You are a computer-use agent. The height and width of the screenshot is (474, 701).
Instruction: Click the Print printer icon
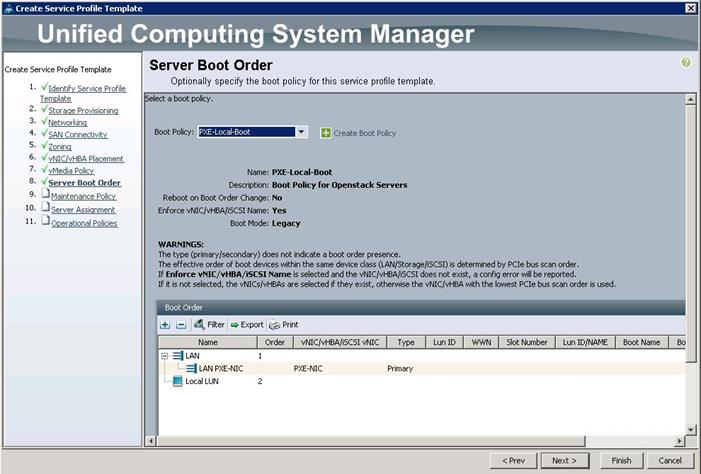pyautogui.click(x=274, y=325)
